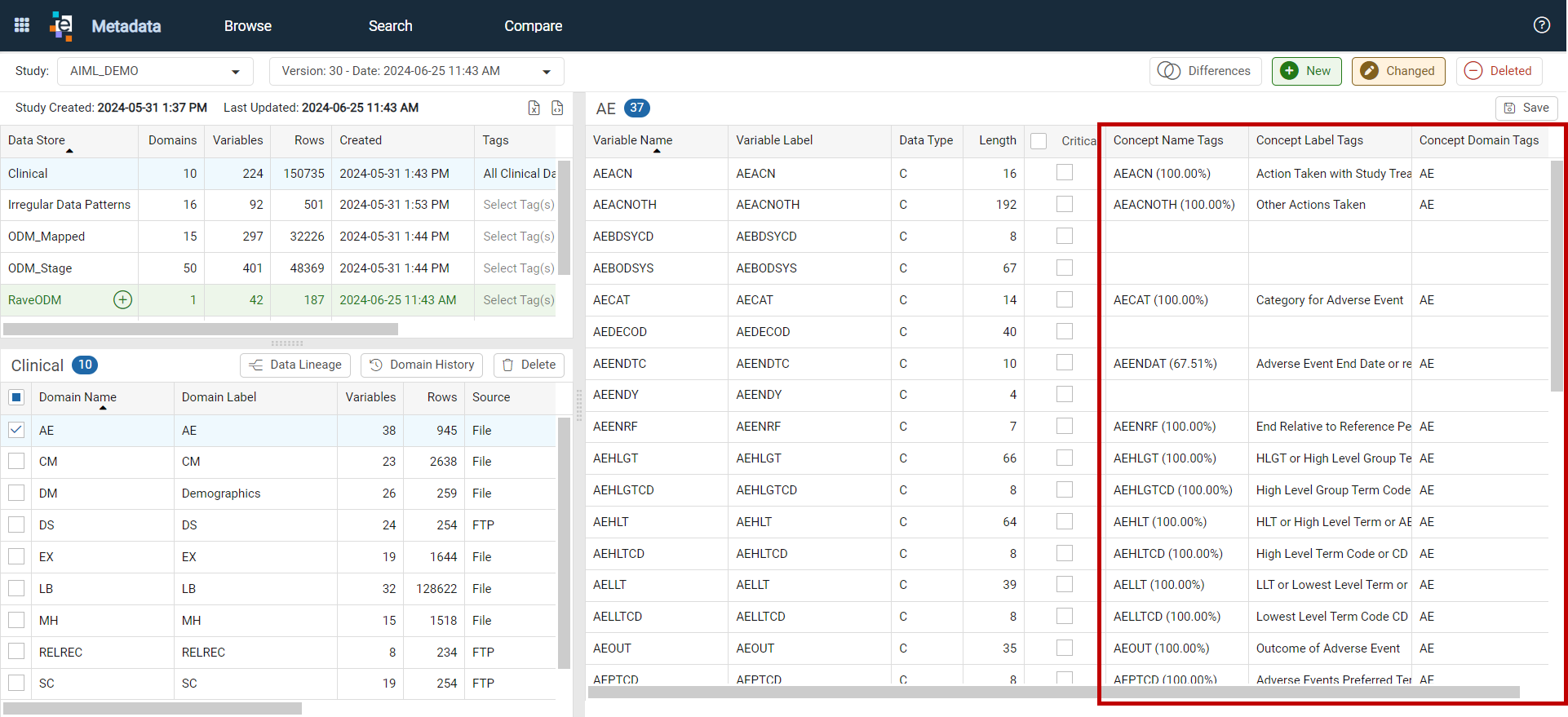Click the variables table vertical scrollbar
Image resolution: width=1568 pixels, height=717 pixels.
point(1557,275)
